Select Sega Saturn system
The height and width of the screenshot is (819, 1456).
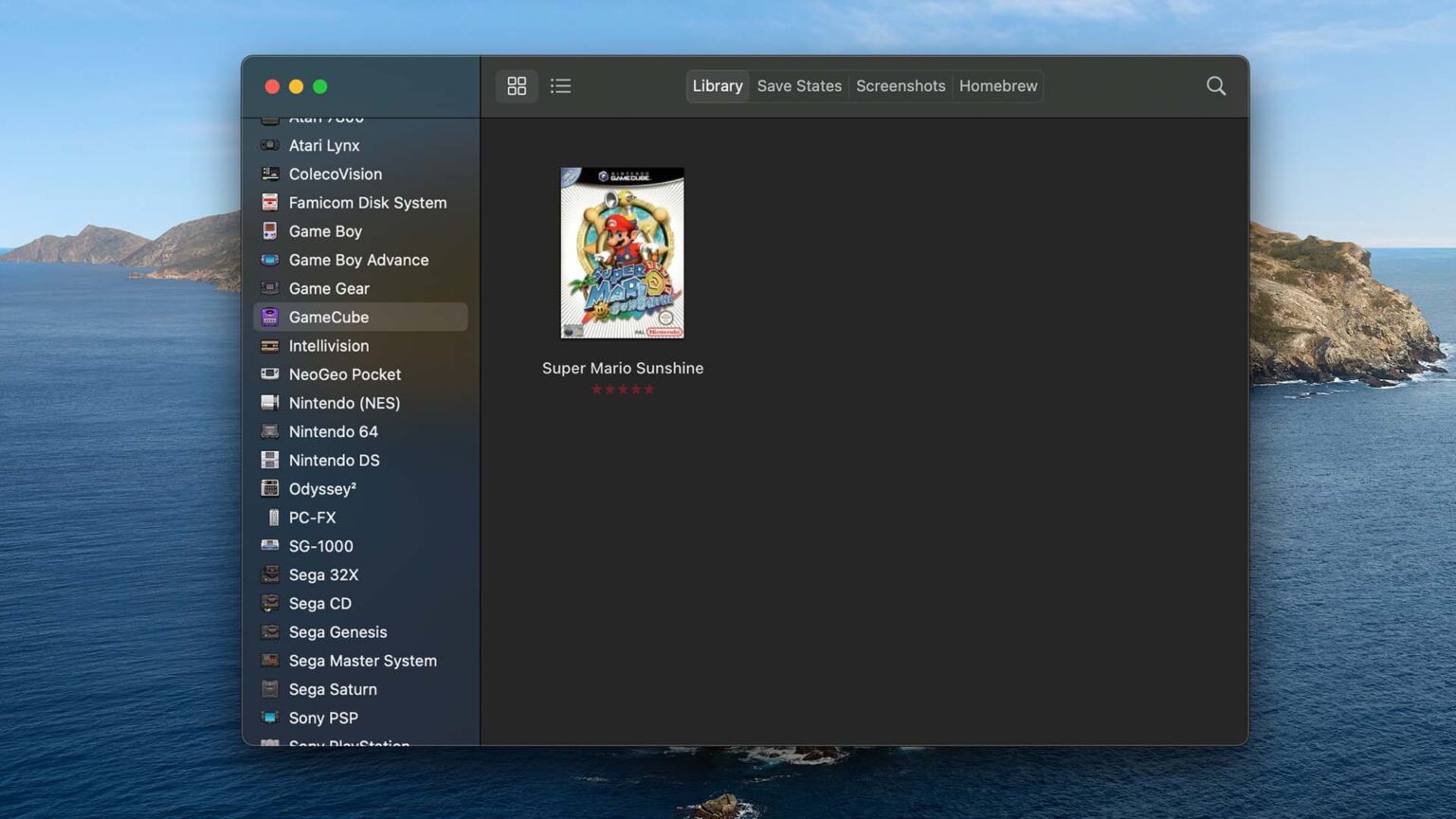(x=333, y=690)
